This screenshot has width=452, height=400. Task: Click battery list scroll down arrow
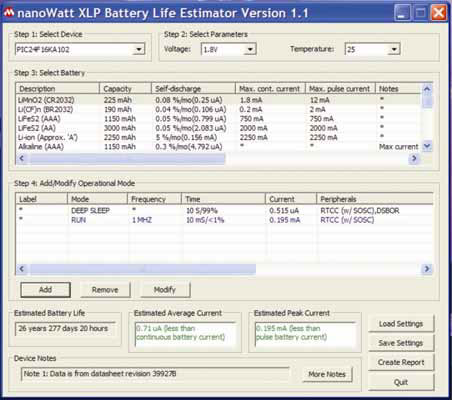click(427, 146)
